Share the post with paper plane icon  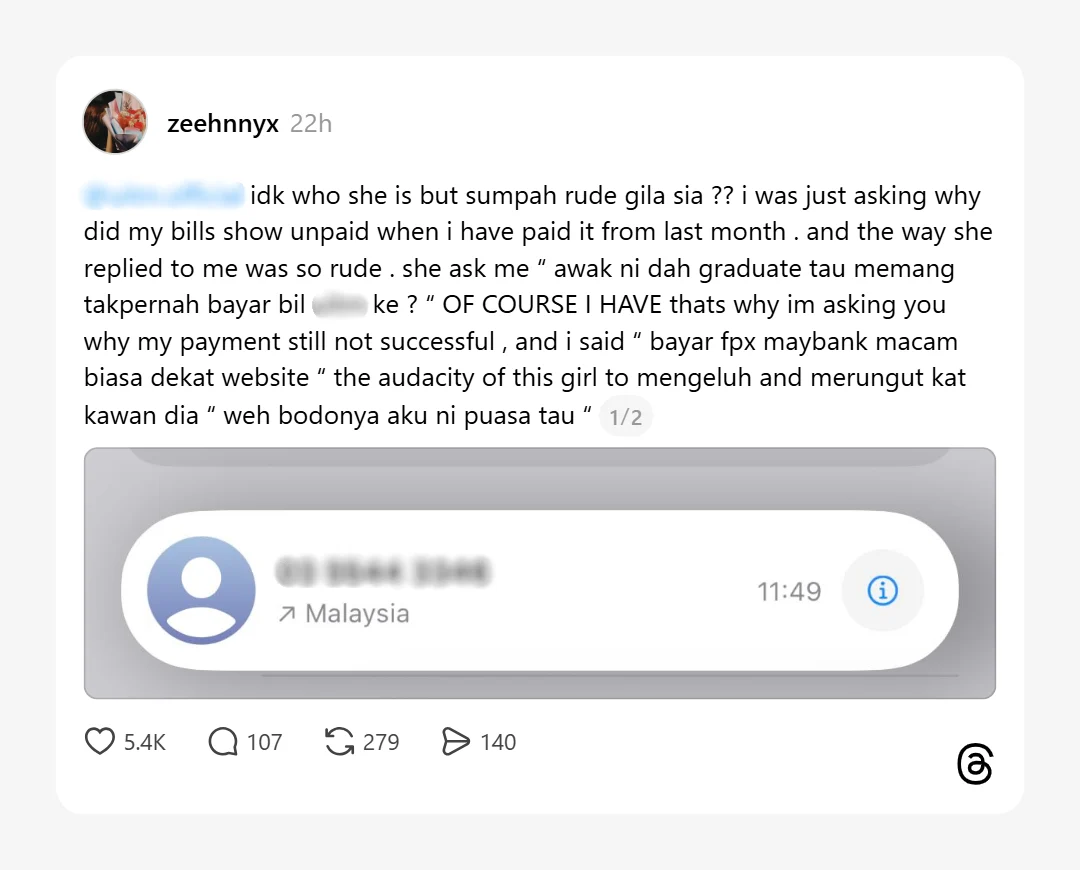(455, 742)
